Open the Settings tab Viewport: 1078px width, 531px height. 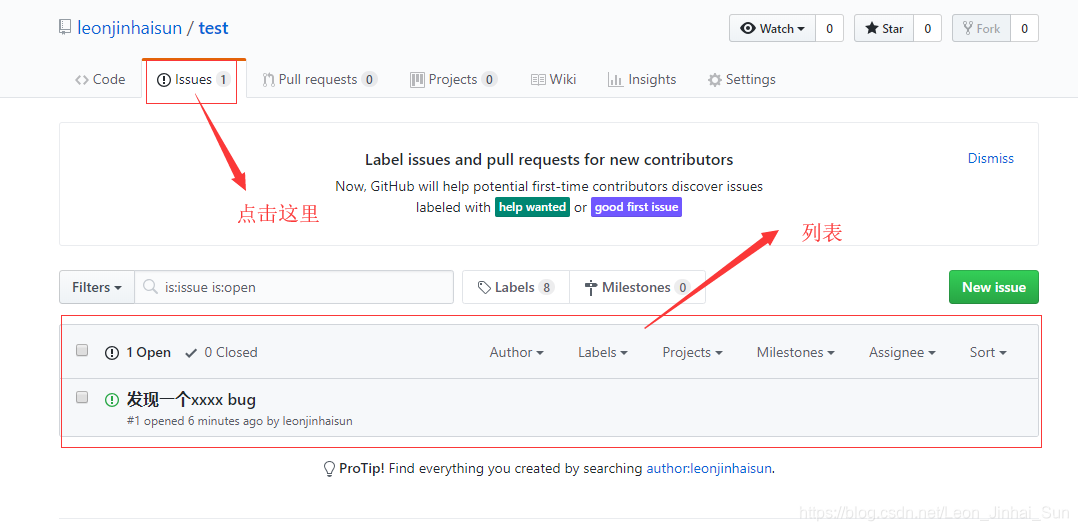(742, 79)
